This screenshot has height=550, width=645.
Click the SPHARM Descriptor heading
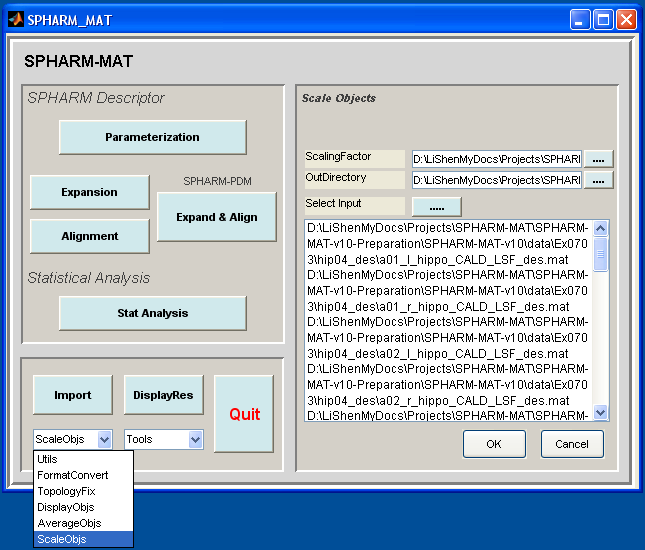click(x=96, y=98)
